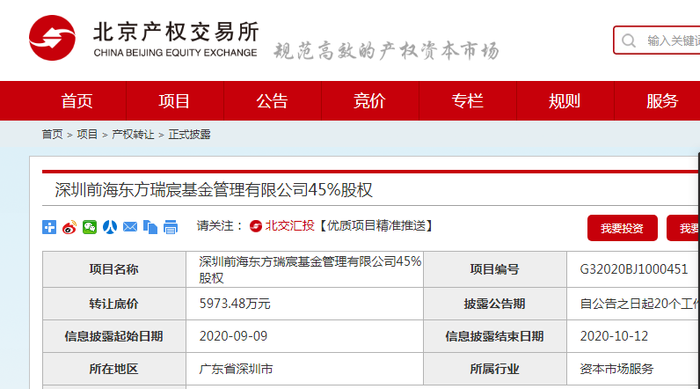Click 产权转让 in the breadcrumb

click(x=133, y=134)
